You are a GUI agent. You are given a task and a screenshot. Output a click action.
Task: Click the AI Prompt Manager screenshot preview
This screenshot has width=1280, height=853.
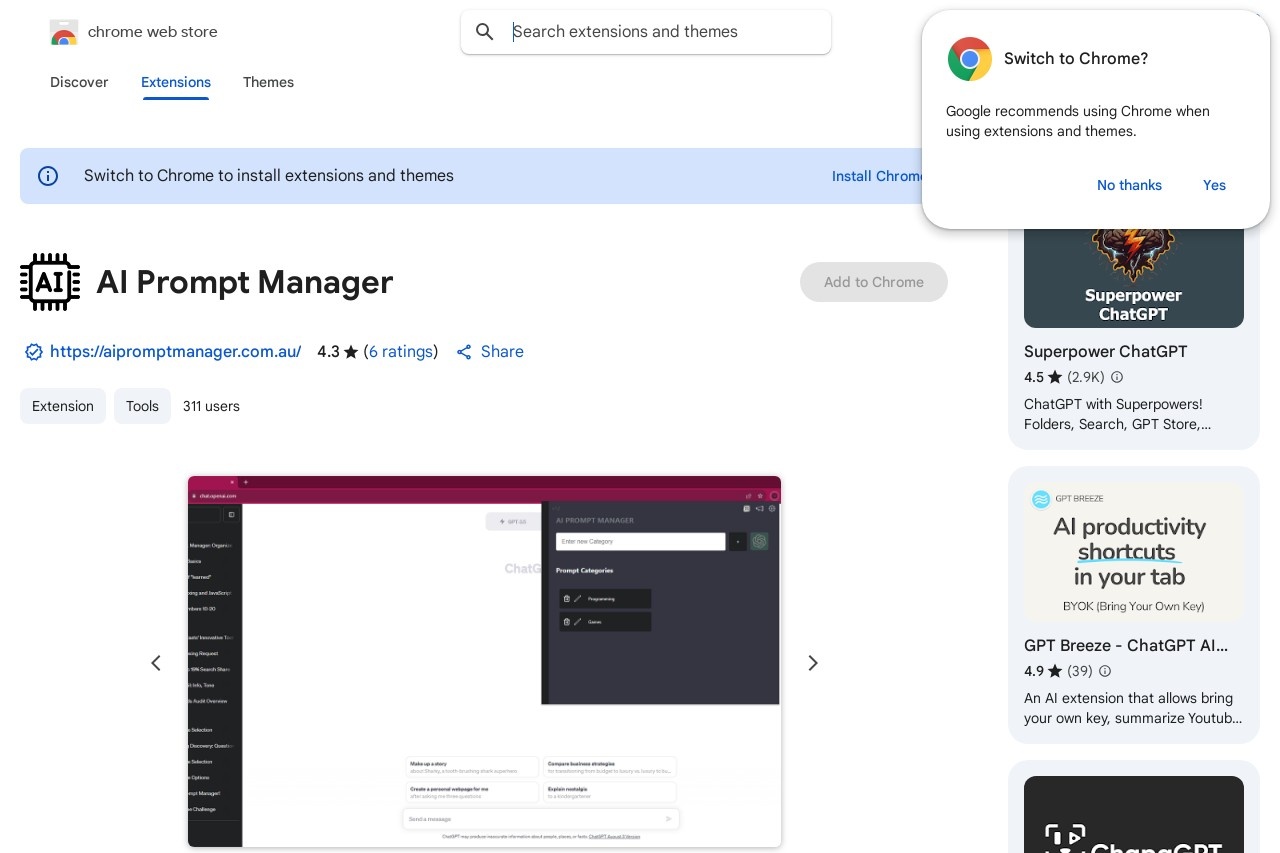[484, 662]
